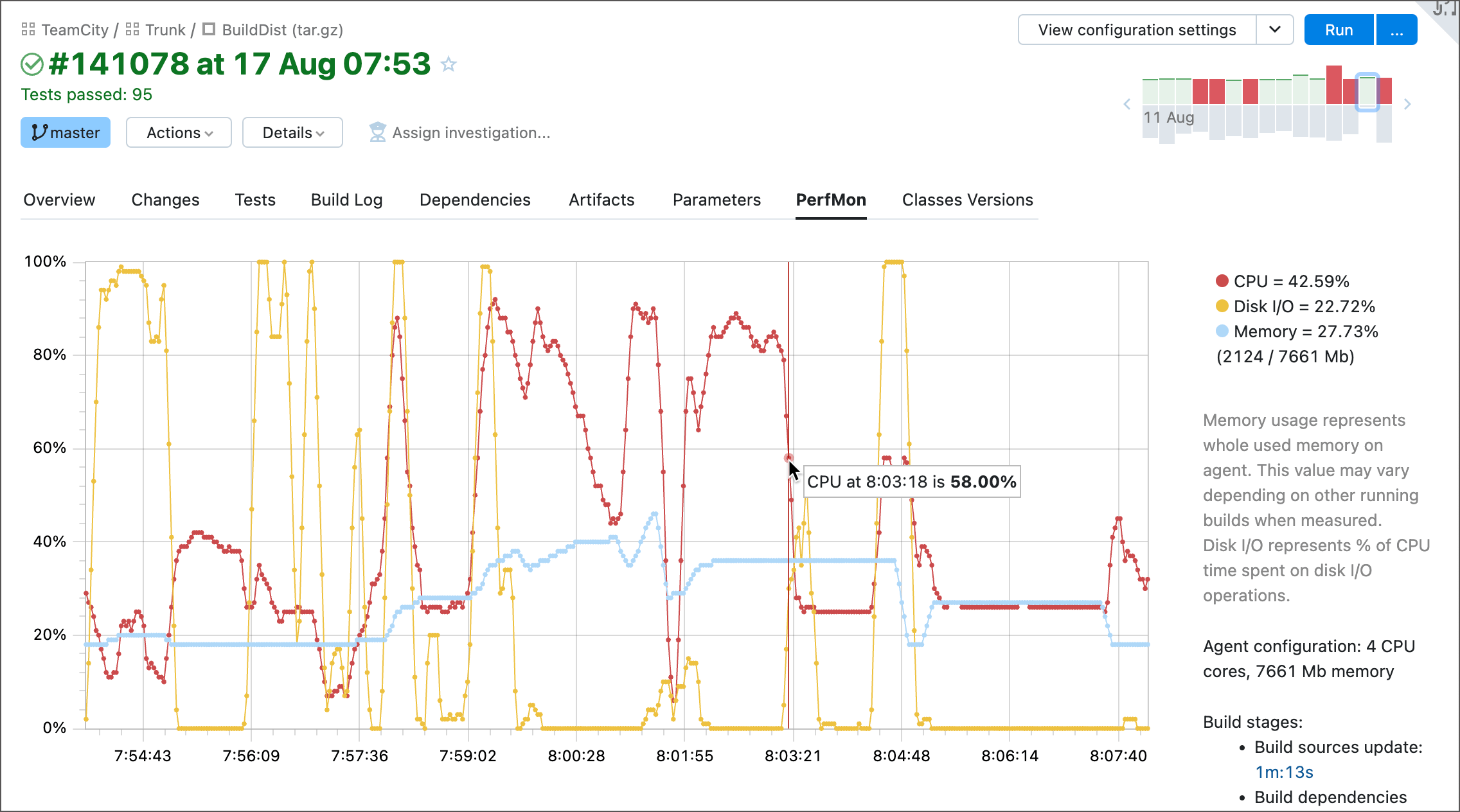Click the BuildDist configuration icon in the breadcrumb
The image size is (1460, 812).
[x=209, y=30]
